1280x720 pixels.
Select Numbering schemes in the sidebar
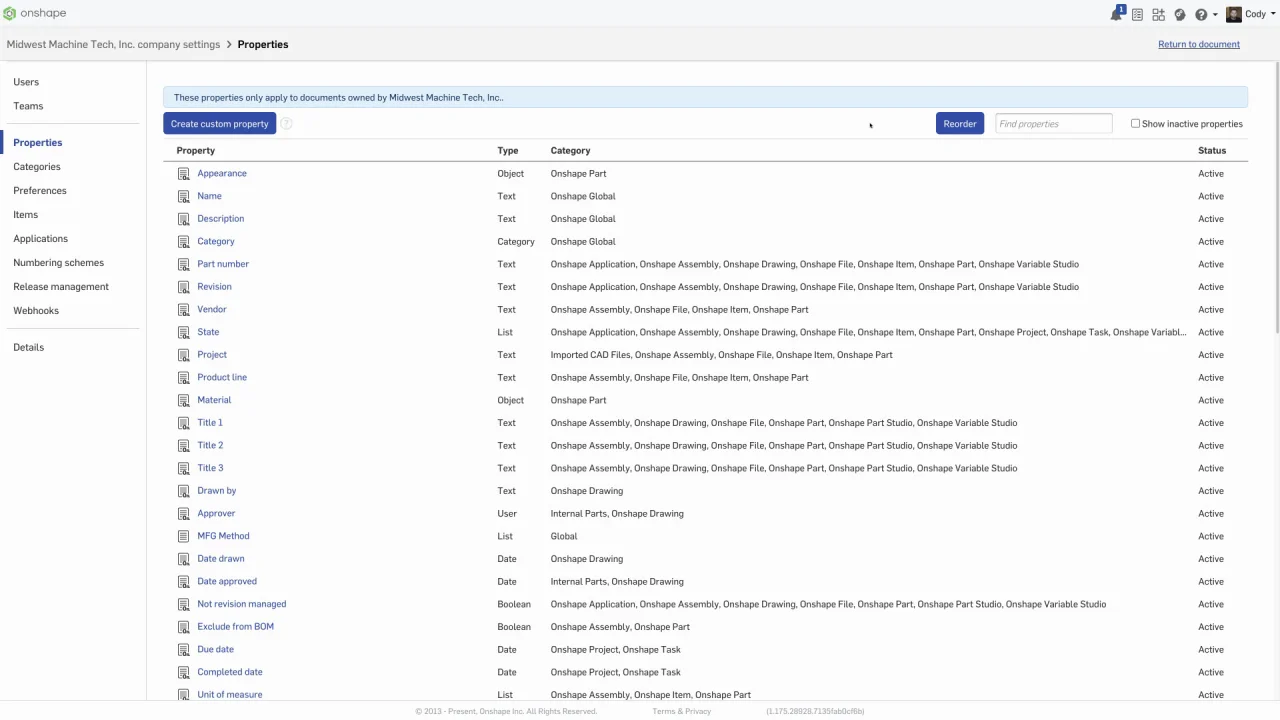pos(58,263)
